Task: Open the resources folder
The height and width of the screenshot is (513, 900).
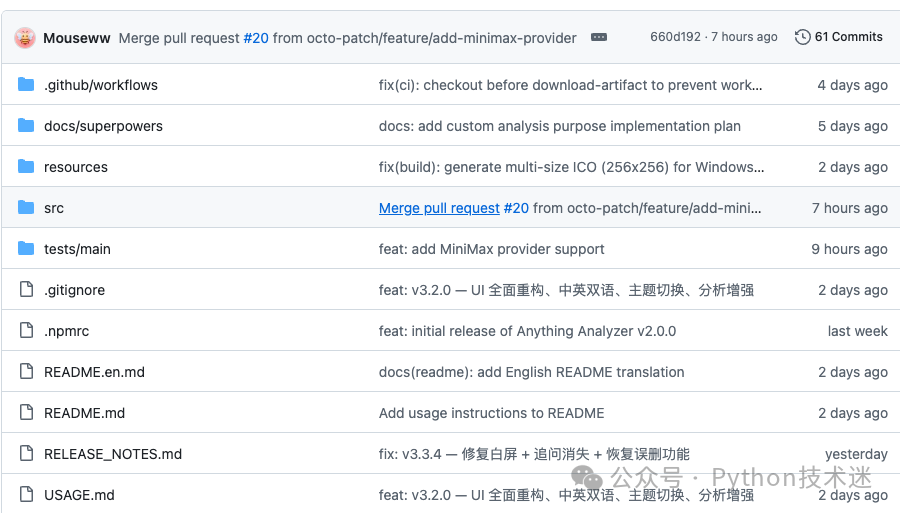Action: pos(76,167)
